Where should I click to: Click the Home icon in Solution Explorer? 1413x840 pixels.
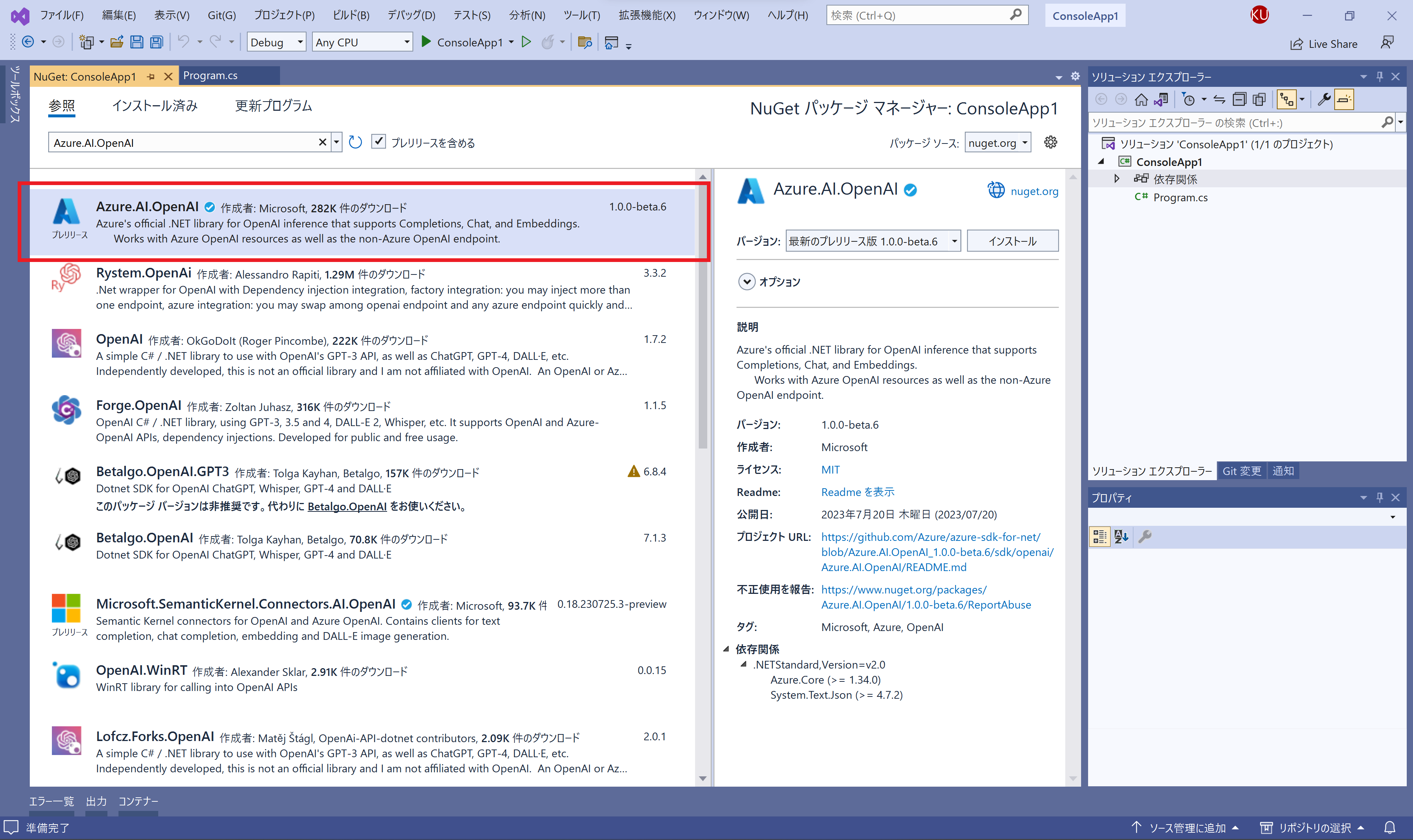pos(1141,100)
